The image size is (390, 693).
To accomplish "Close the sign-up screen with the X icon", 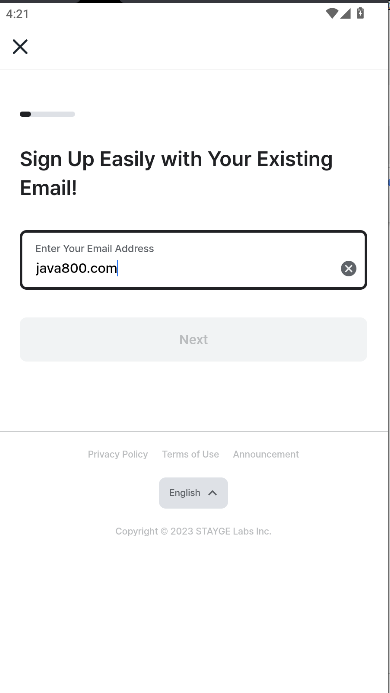I will tap(20, 46).
